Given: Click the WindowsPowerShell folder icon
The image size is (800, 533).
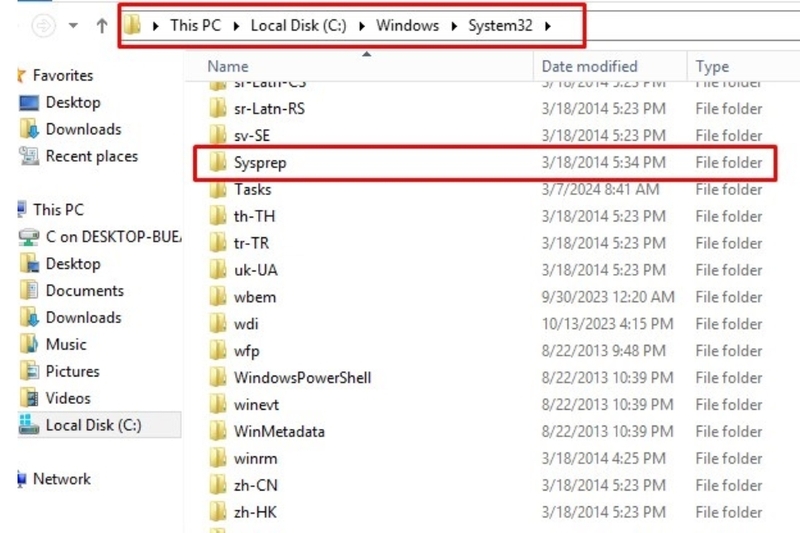Looking at the screenshot, I should (x=218, y=377).
